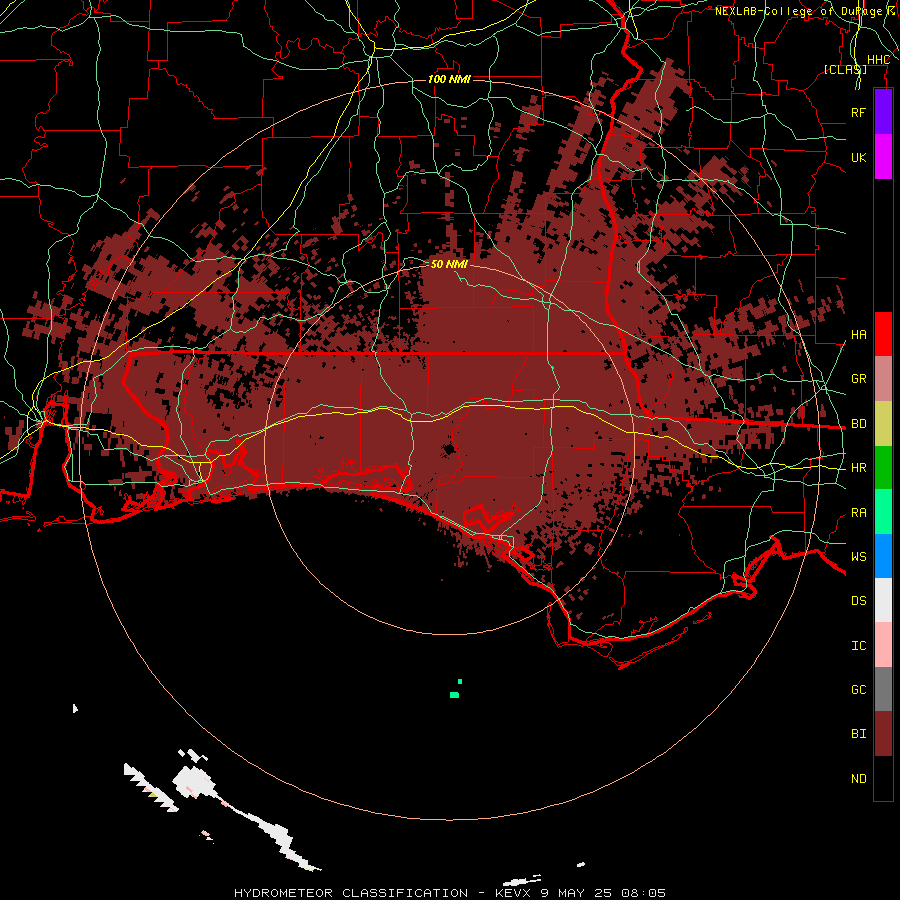Click the dusty pink GR legend swatch
The height and width of the screenshot is (900, 900).
pos(883,379)
